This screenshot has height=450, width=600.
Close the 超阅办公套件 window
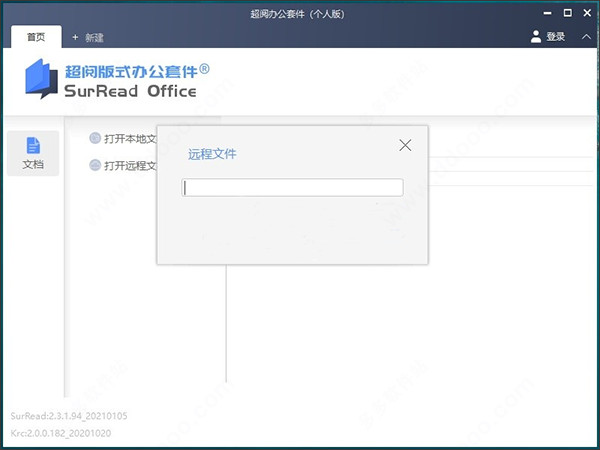point(587,13)
